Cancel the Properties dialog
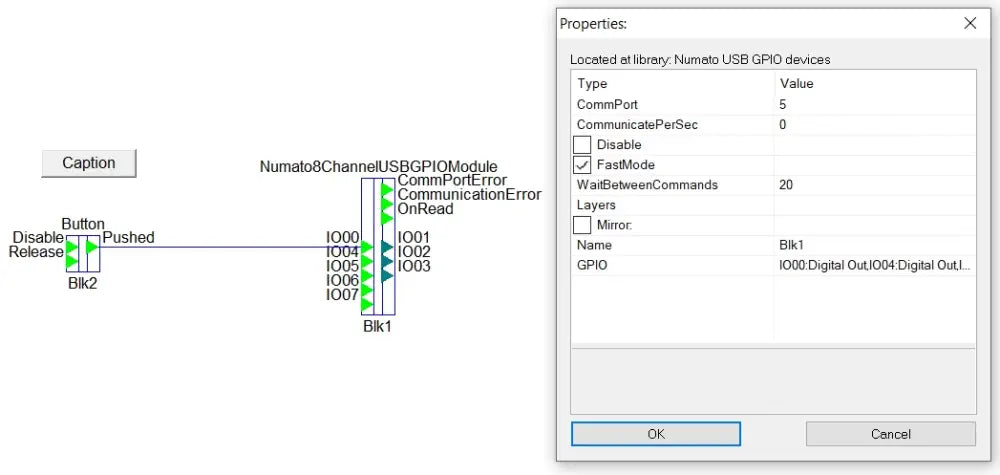This screenshot has width=1000, height=475. [890, 434]
